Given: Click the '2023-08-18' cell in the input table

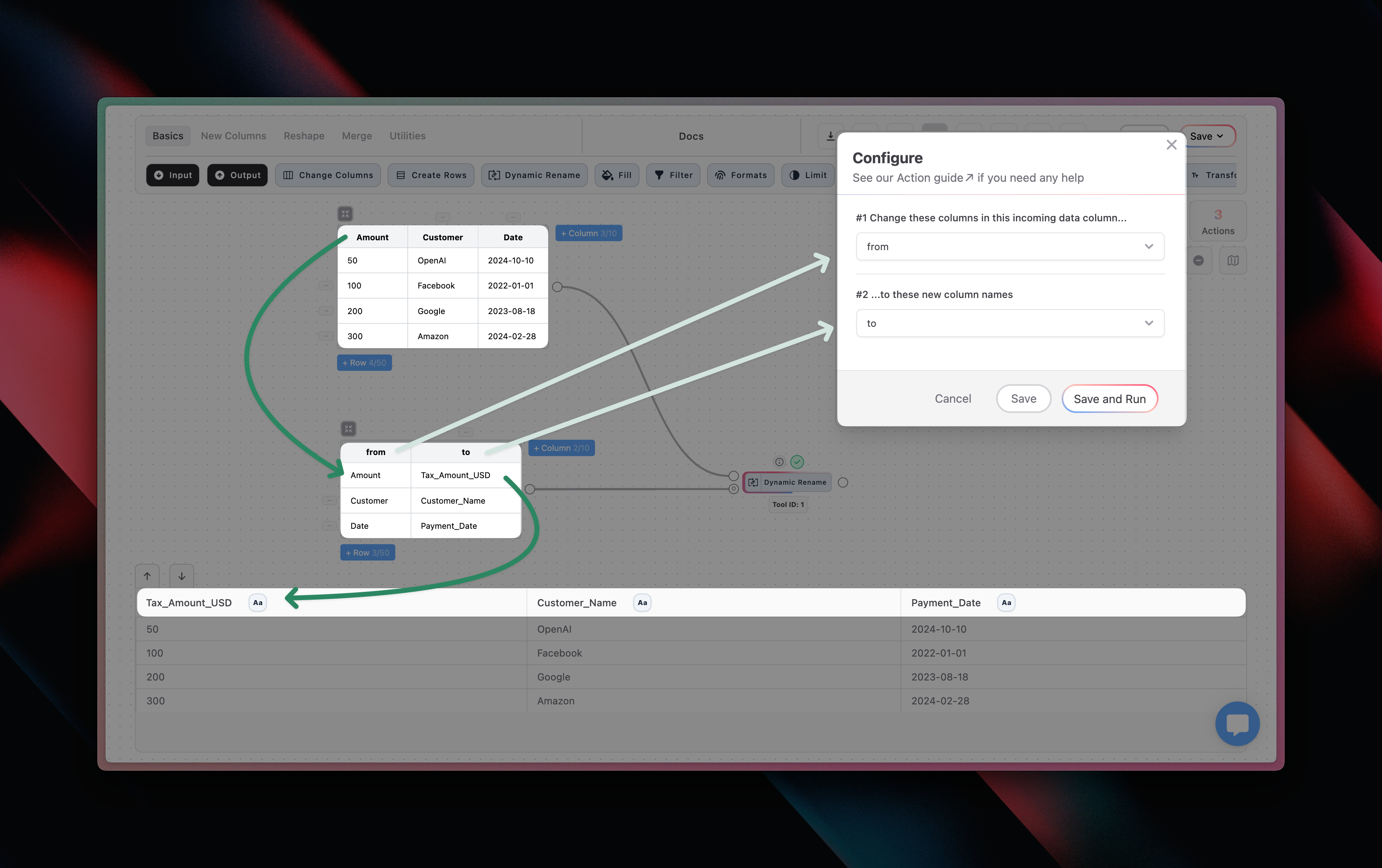Looking at the screenshot, I should tap(512, 311).
